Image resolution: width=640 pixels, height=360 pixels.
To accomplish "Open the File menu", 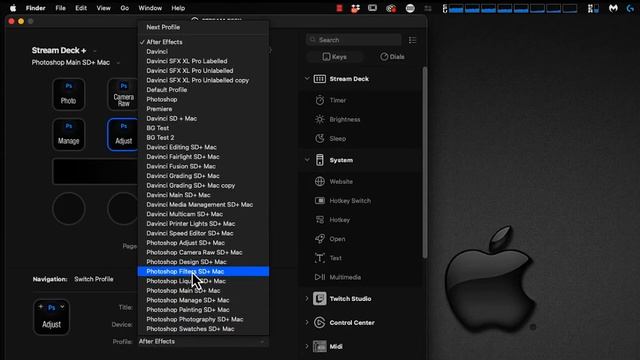I will [x=60, y=8].
